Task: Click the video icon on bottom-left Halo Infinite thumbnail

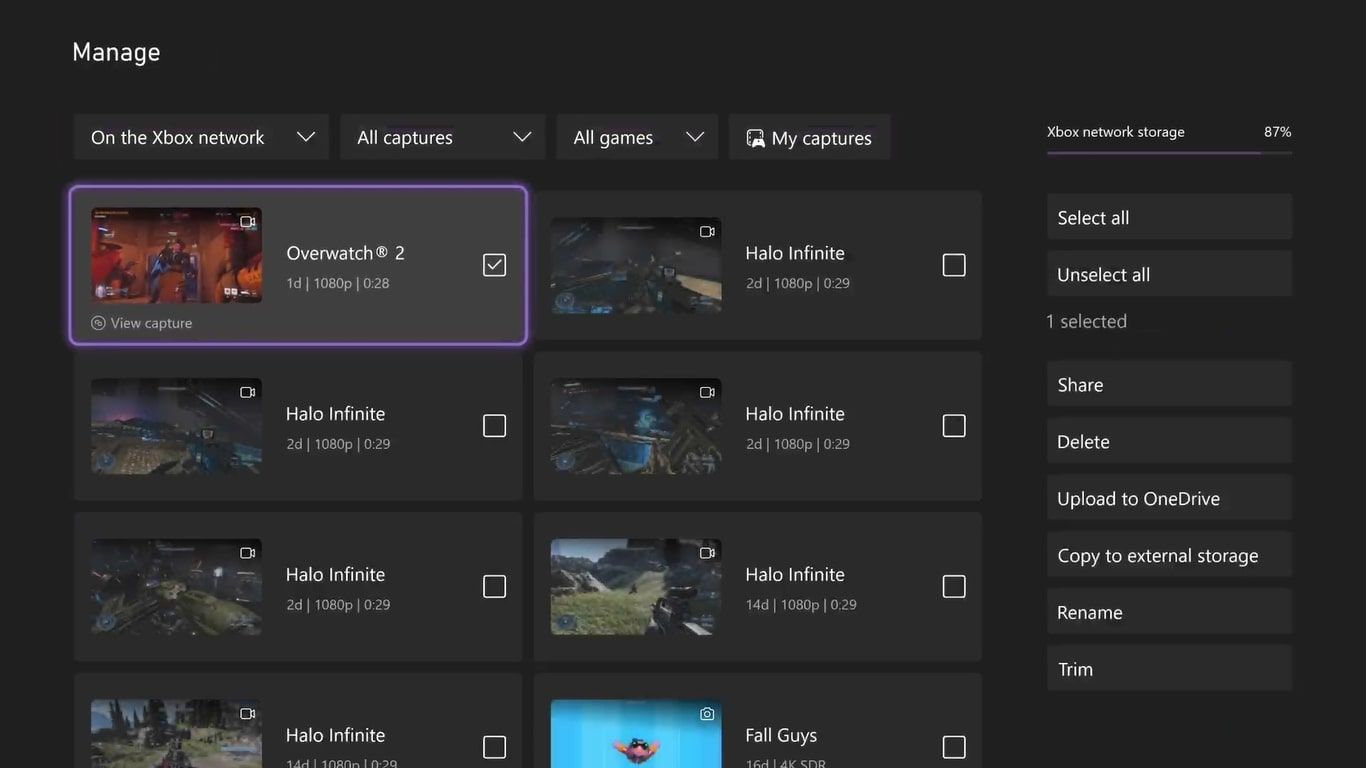Action: point(245,713)
